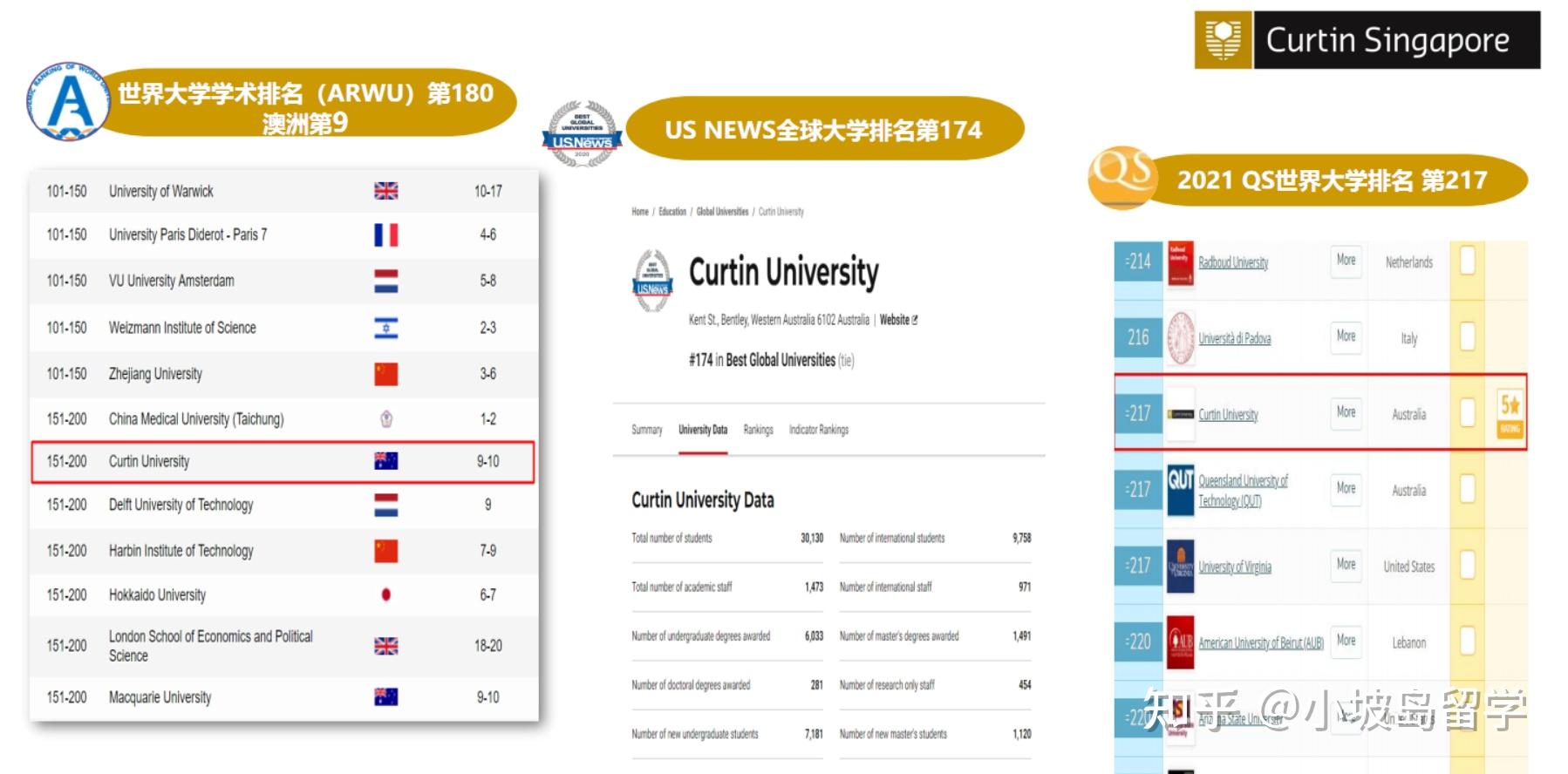
Task: Expand More details for American University of Beirut
Action: pyautogui.click(x=1346, y=640)
